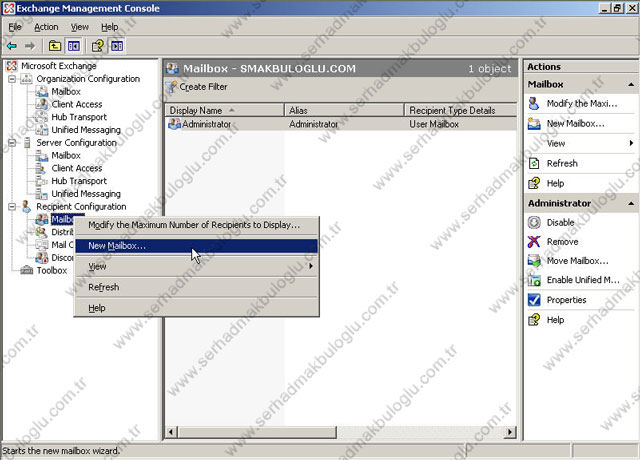Click the Create Filter funnel icon
Screen dimensions: 640x460
tap(172, 87)
